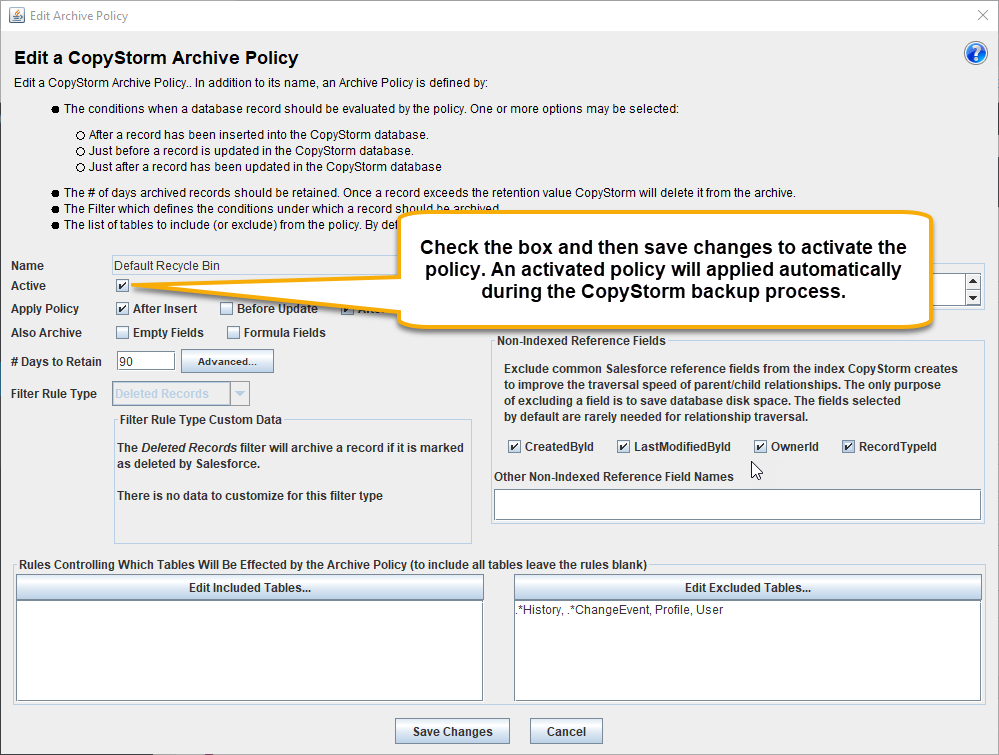Uncheck the After Insert checkbox

point(122,309)
